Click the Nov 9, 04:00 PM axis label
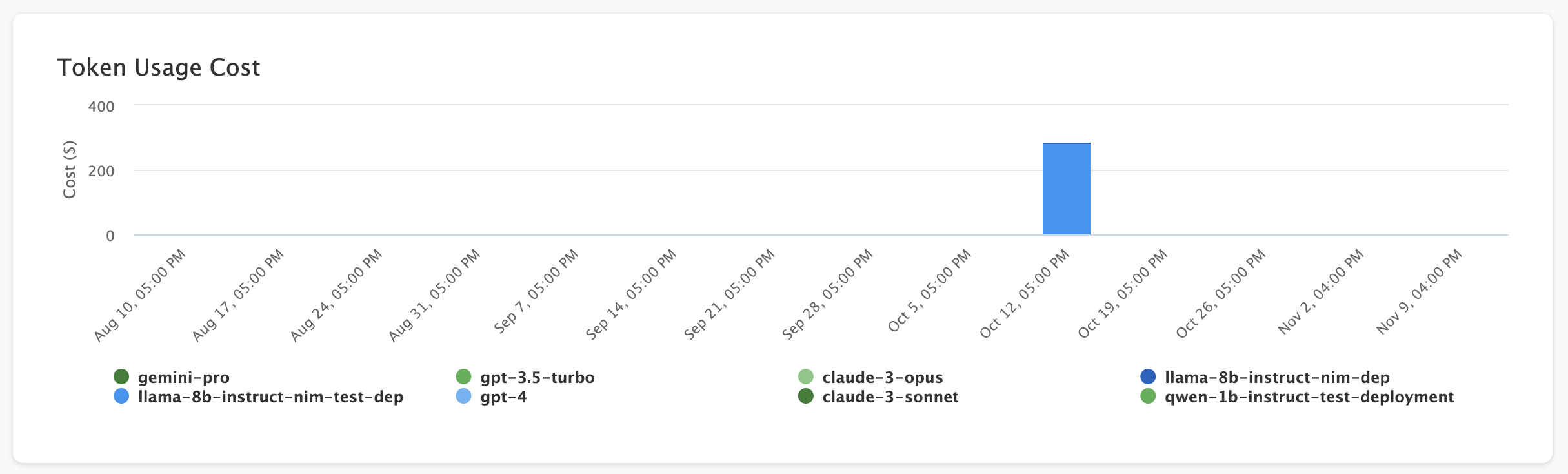 tap(1419, 293)
